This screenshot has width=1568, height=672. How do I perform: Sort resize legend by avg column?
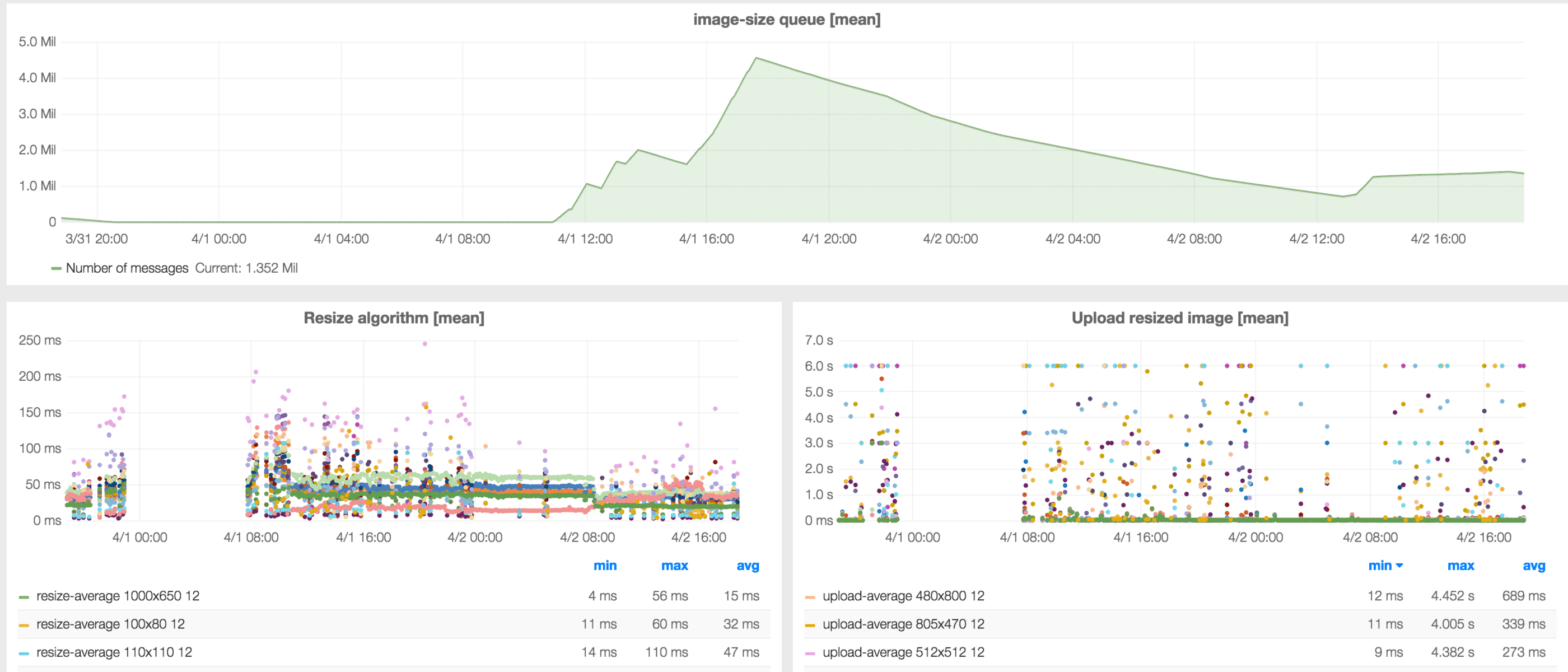747,566
